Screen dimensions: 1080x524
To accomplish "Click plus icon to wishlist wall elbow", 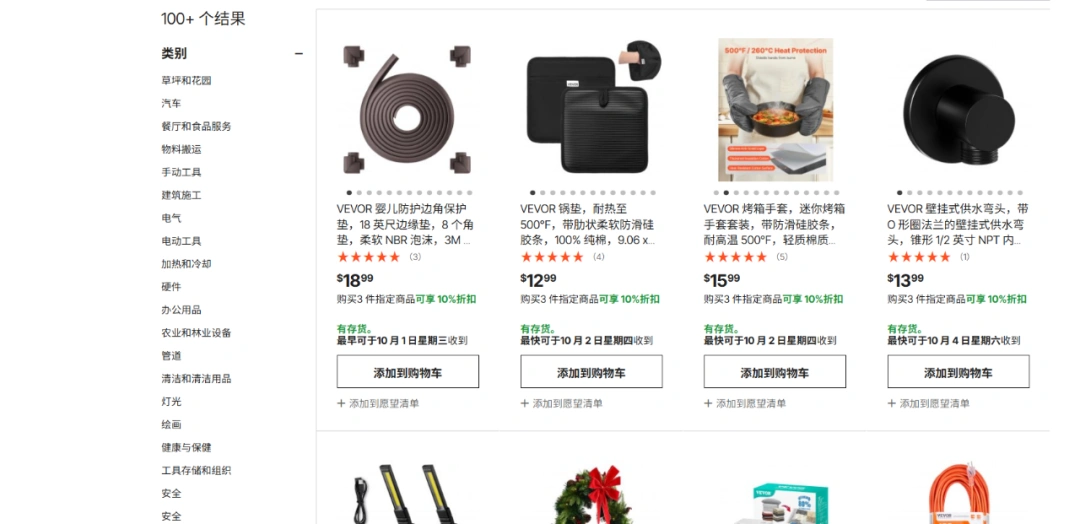I will point(891,404).
